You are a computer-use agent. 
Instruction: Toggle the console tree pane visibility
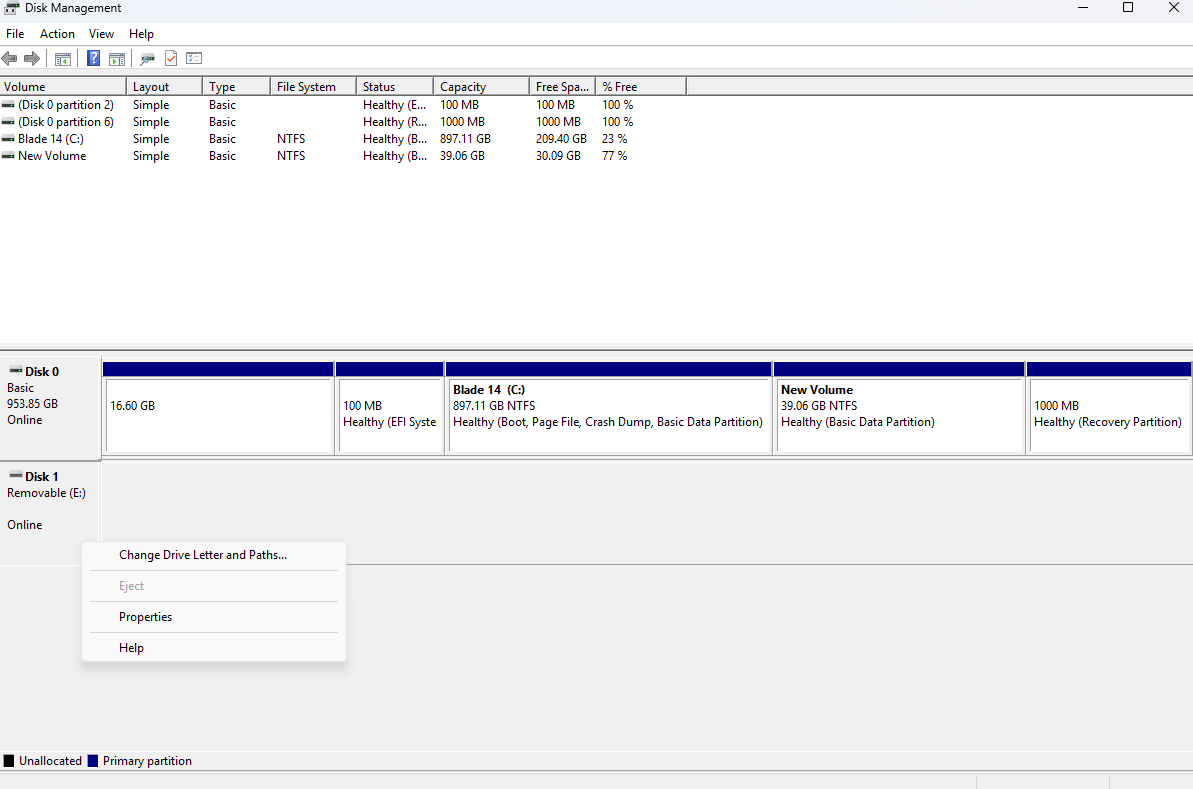click(62, 57)
